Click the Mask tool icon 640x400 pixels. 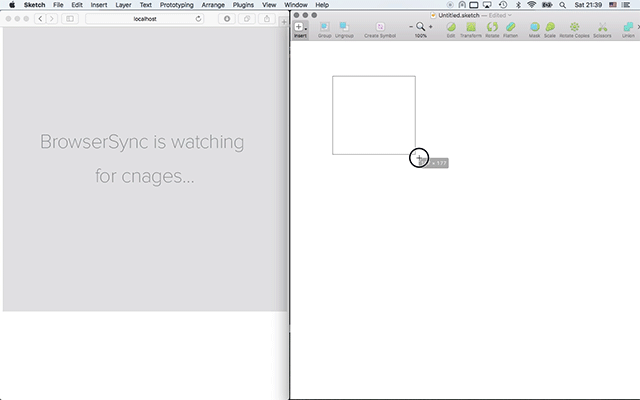[x=534, y=27]
